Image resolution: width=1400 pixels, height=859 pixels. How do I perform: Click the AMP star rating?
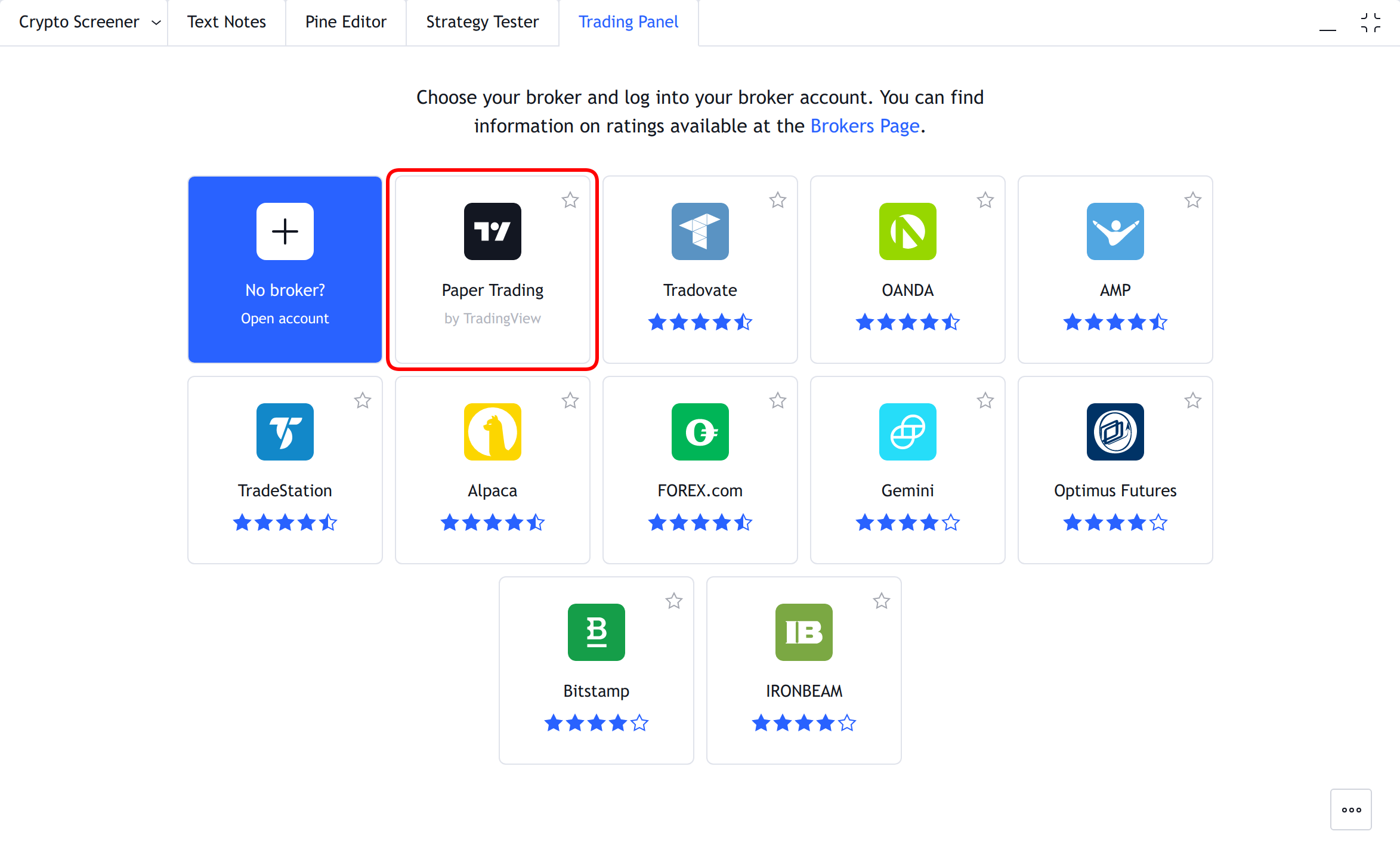(x=1115, y=322)
